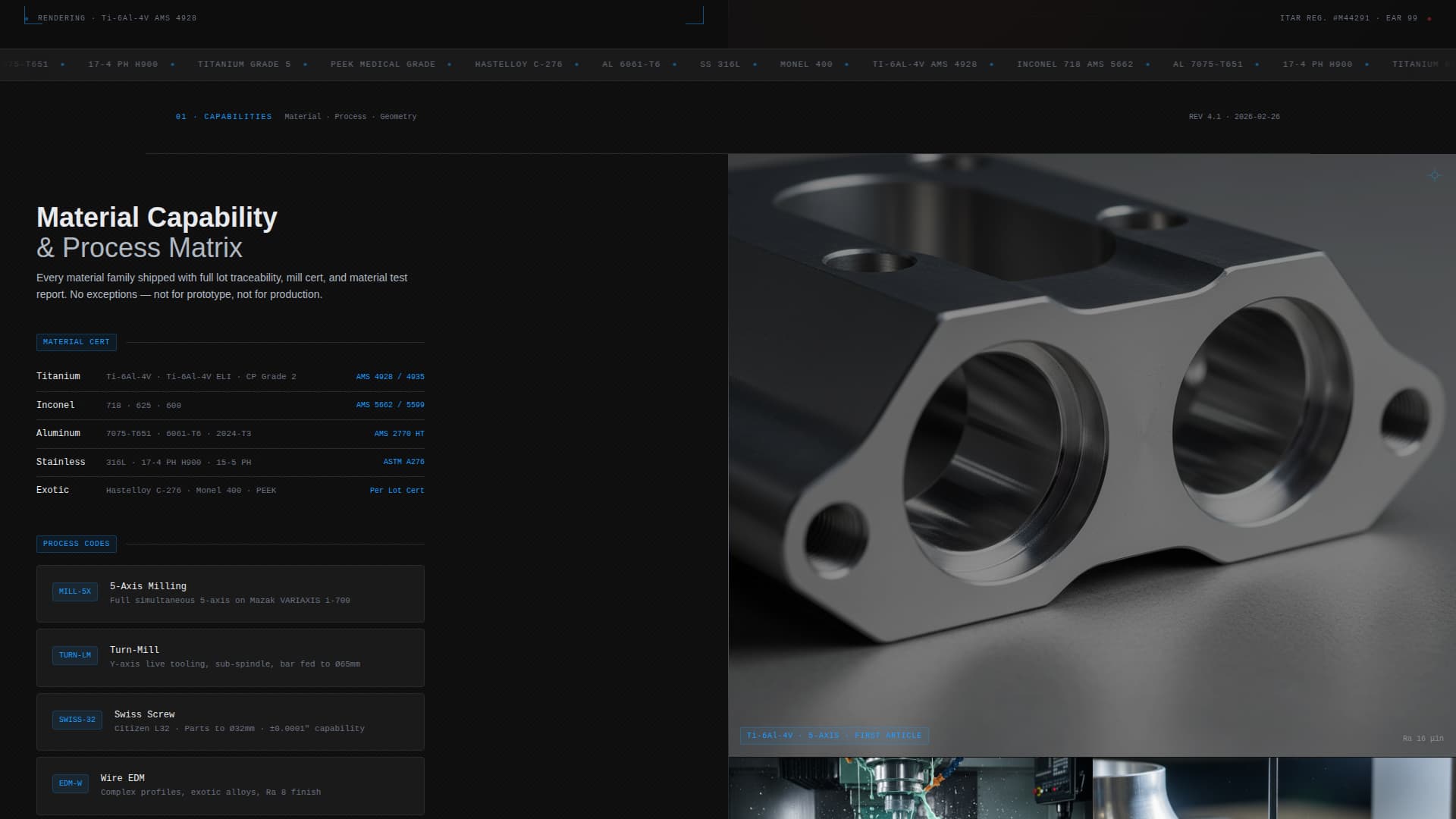Click the SWISS-32 process code badge
The width and height of the screenshot is (1456, 819).
pos(77,720)
